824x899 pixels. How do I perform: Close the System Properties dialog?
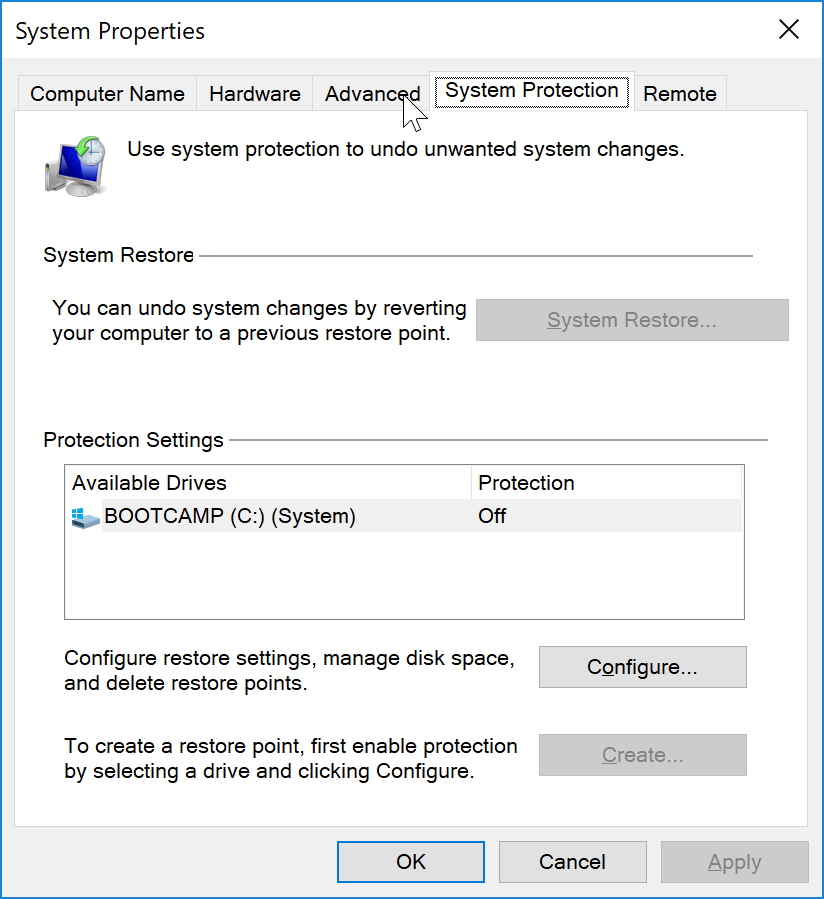coord(789,29)
